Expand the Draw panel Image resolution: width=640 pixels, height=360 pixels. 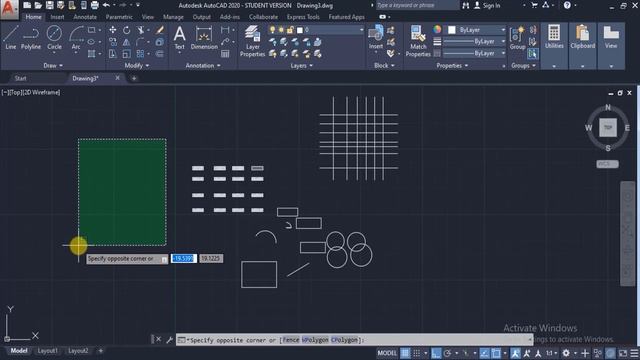[x=53, y=65]
